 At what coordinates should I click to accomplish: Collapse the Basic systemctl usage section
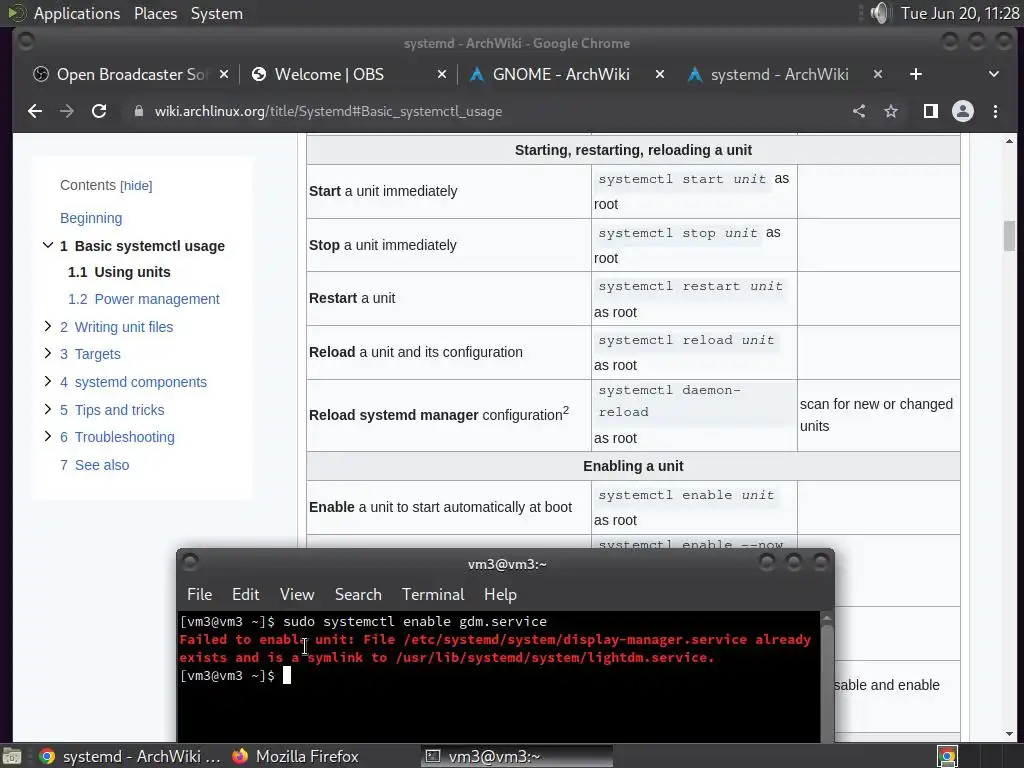pyautogui.click(x=48, y=246)
